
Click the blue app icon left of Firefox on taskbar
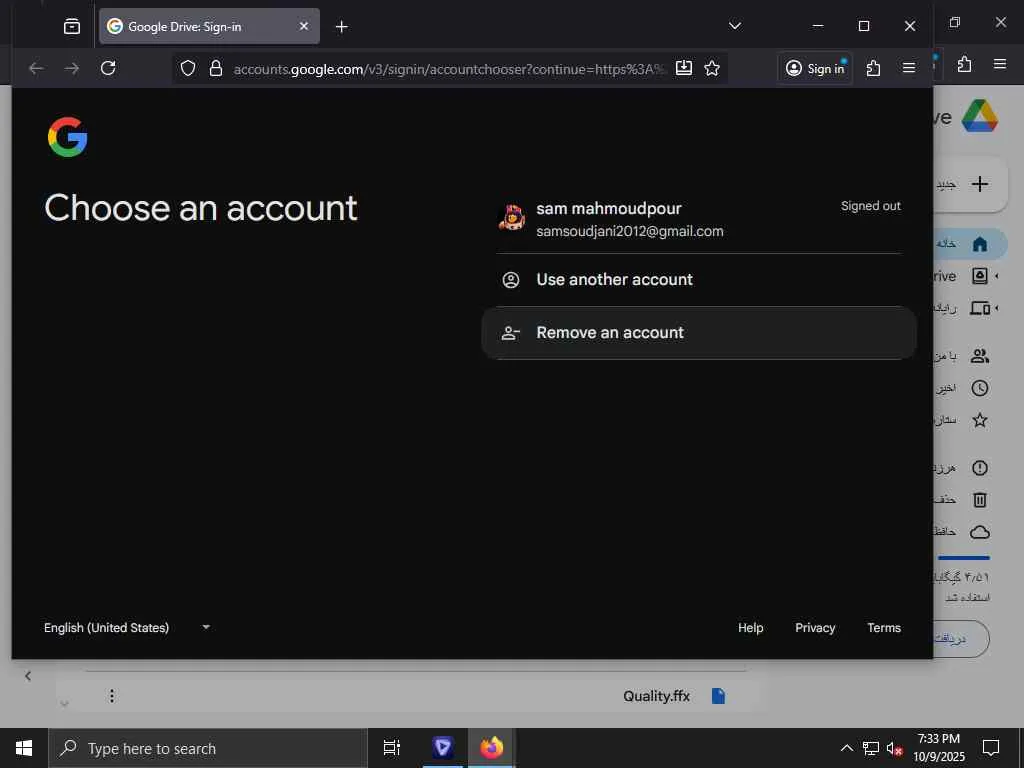coord(443,748)
